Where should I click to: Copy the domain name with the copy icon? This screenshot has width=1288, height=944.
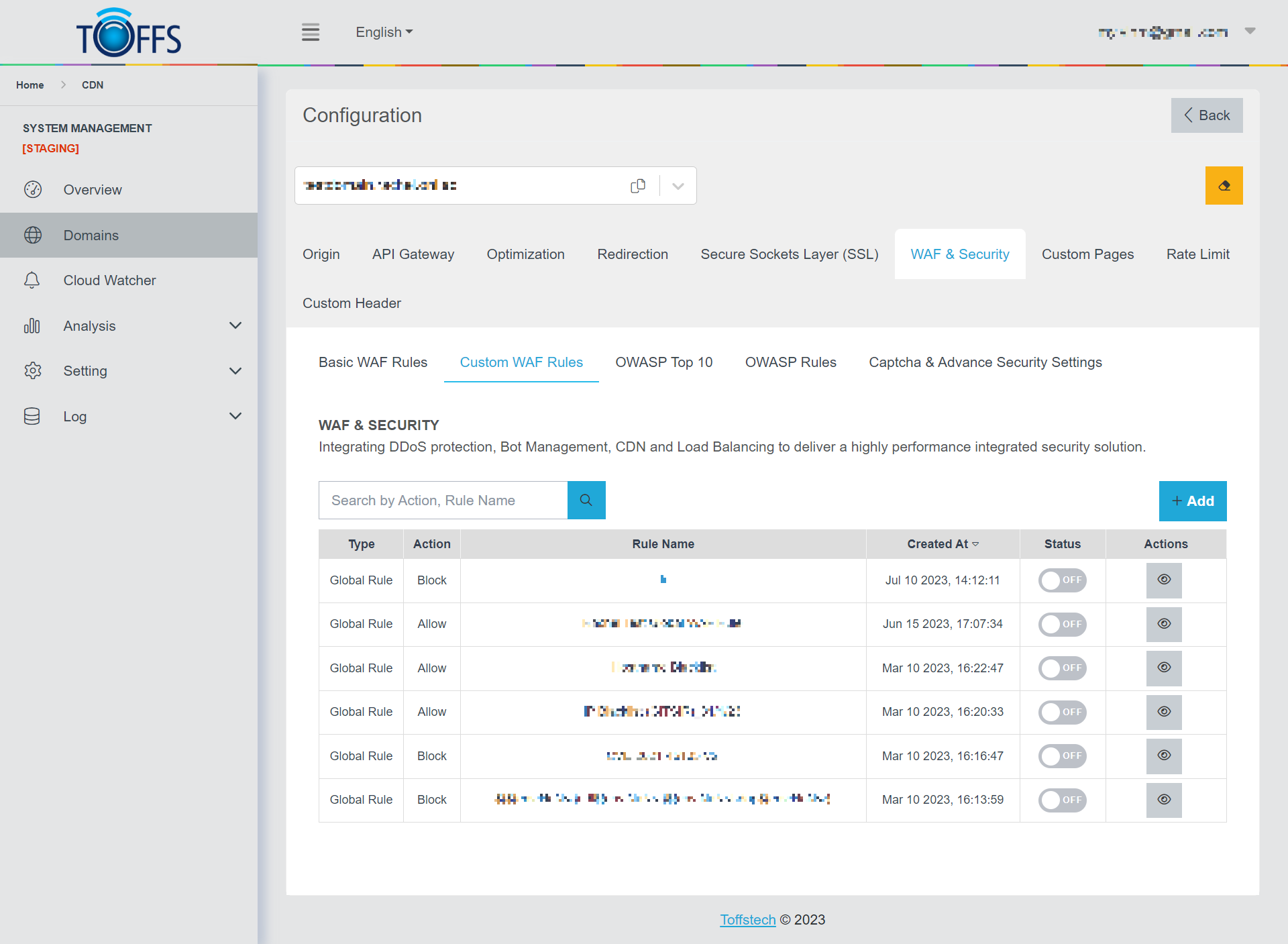tap(638, 186)
